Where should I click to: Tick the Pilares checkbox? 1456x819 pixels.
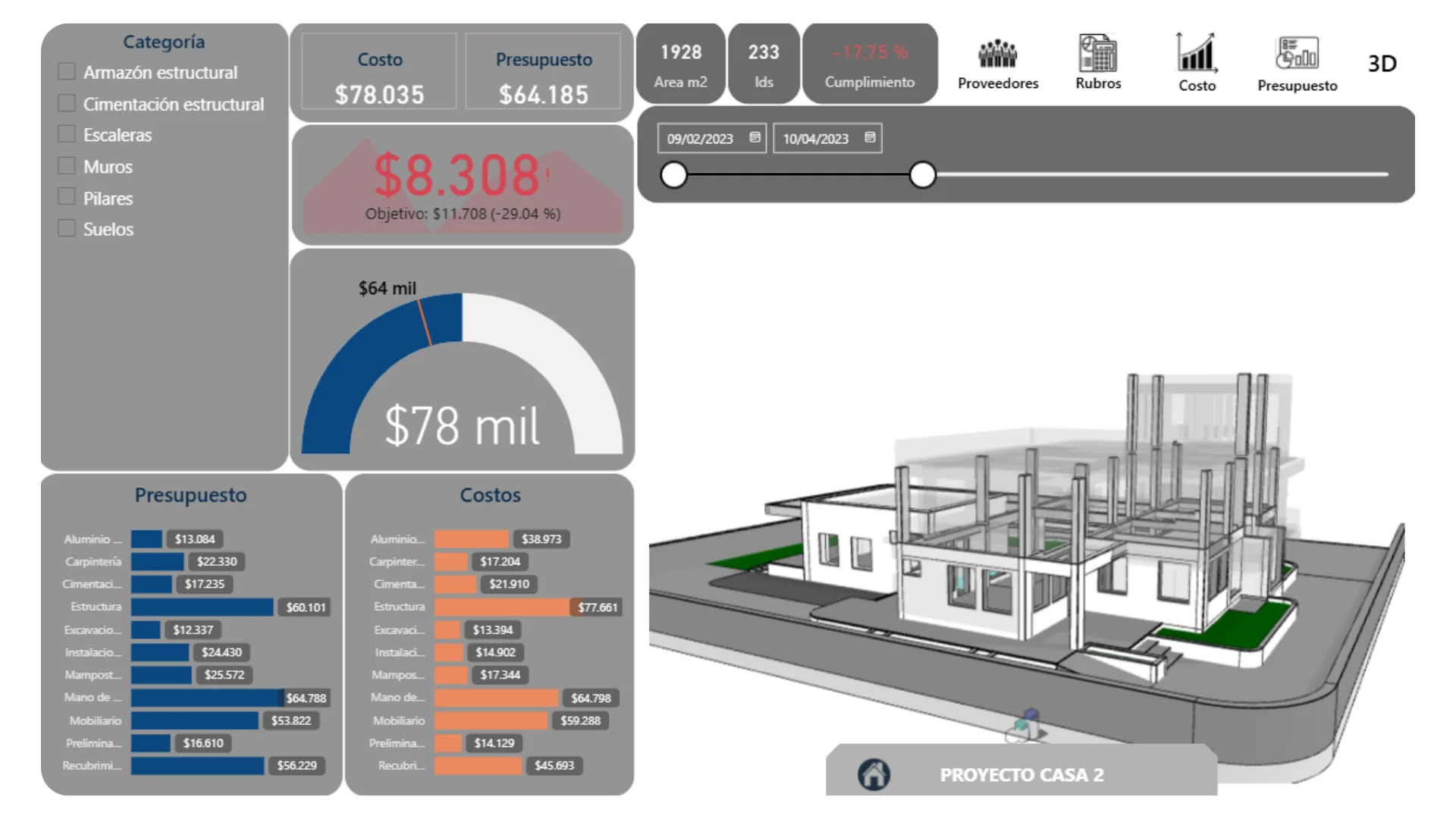67,197
